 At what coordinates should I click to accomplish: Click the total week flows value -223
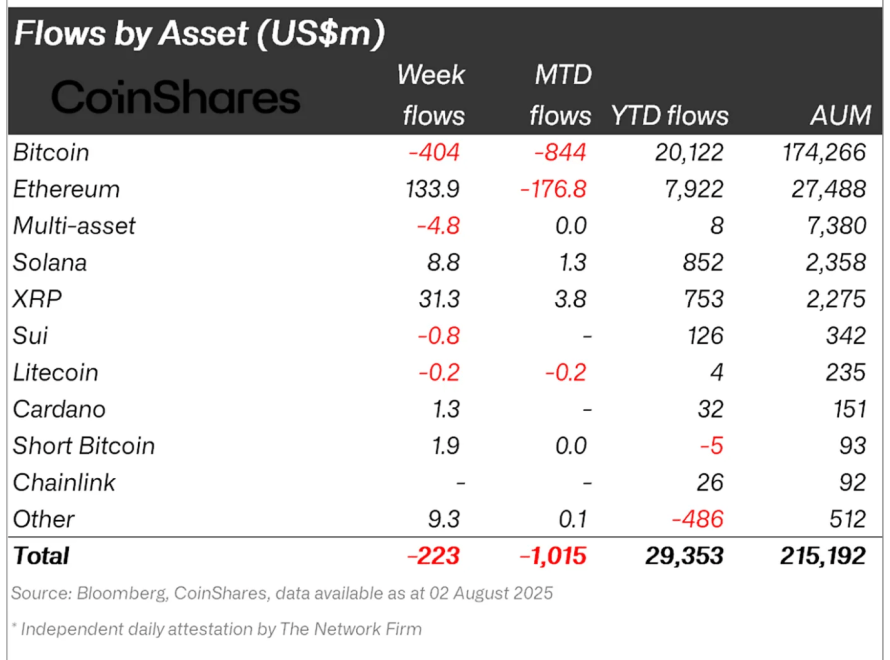point(434,556)
